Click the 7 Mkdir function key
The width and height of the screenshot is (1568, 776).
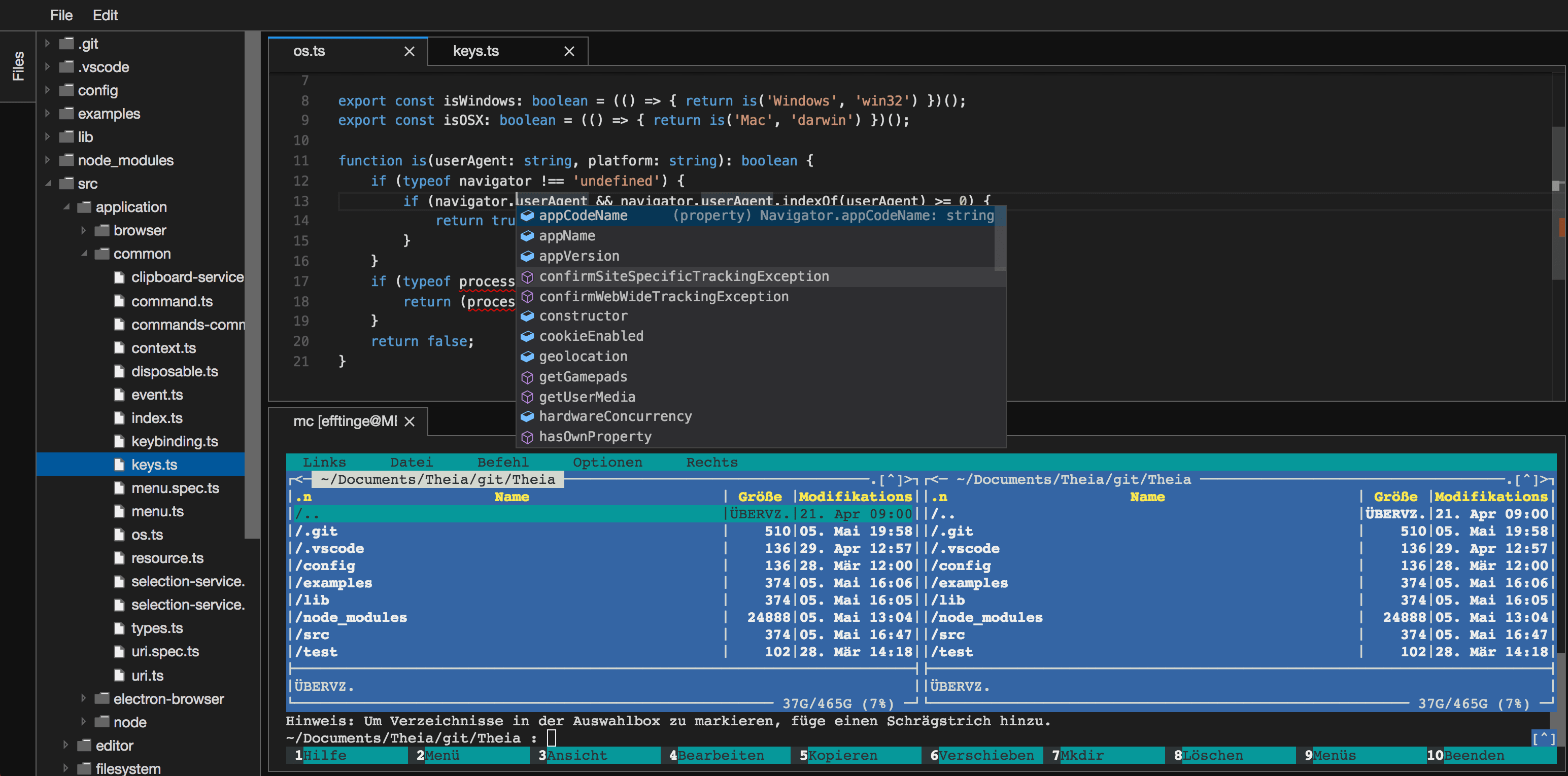click(x=1104, y=755)
